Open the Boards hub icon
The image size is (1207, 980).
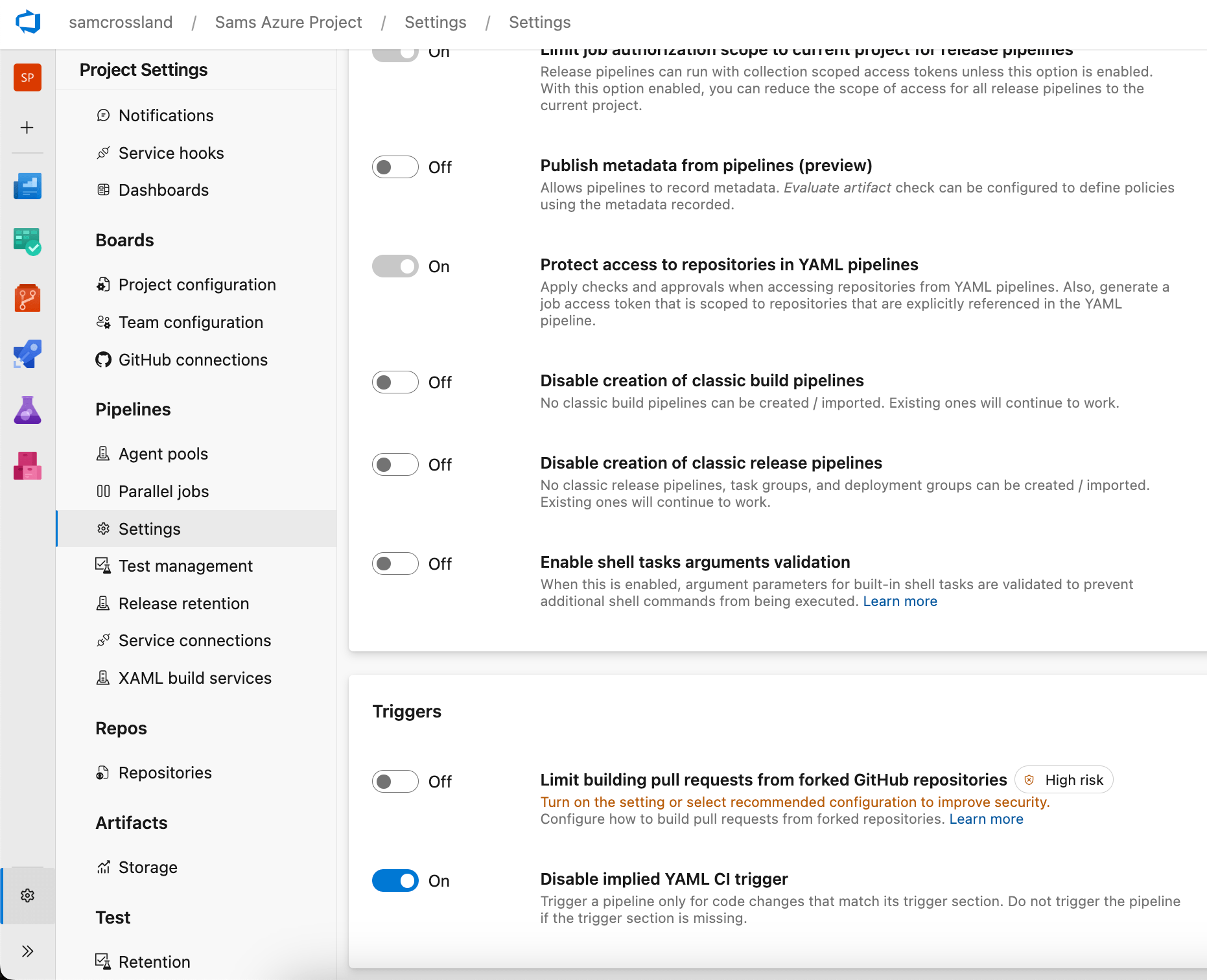click(x=27, y=242)
